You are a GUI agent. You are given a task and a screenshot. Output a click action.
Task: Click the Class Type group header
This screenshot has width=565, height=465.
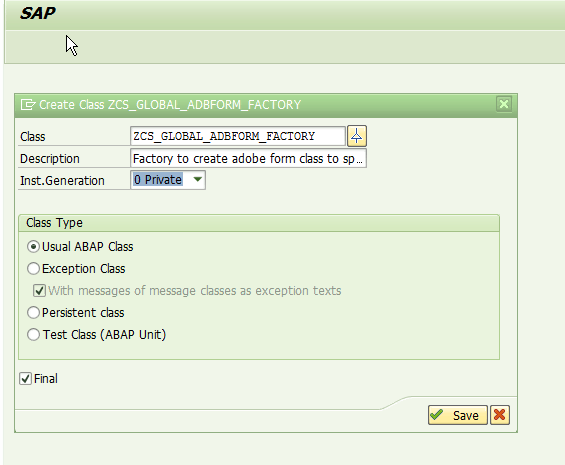[259, 223]
